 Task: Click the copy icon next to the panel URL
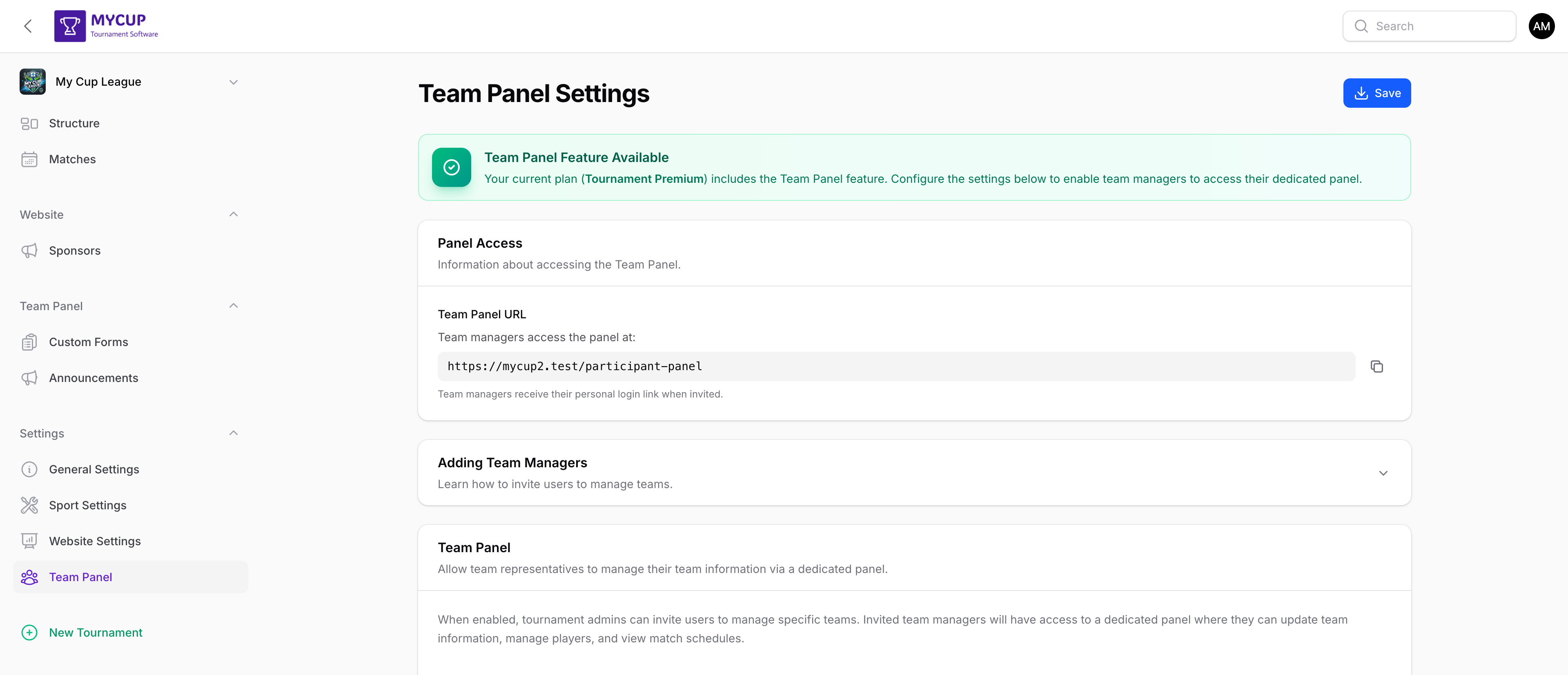(x=1377, y=366)
